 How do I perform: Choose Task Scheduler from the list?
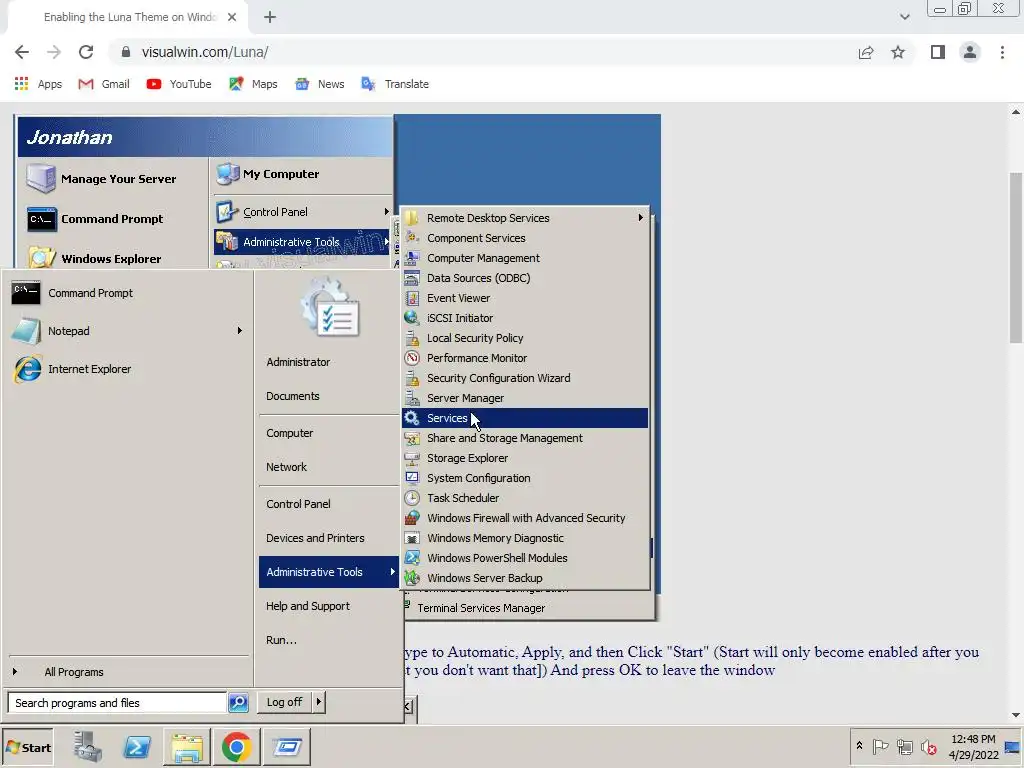pos(525,498)
